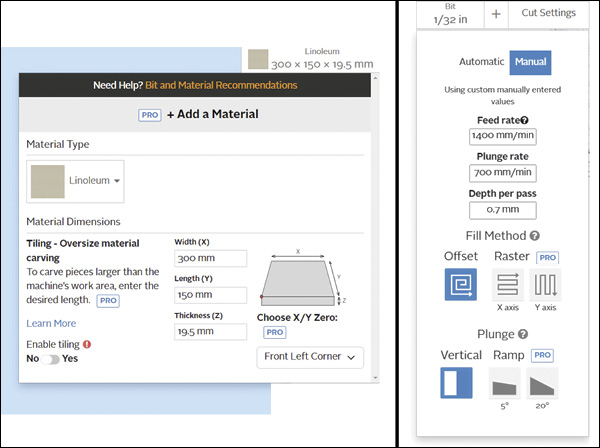Open the Fill Method help icon

[535, 236]
